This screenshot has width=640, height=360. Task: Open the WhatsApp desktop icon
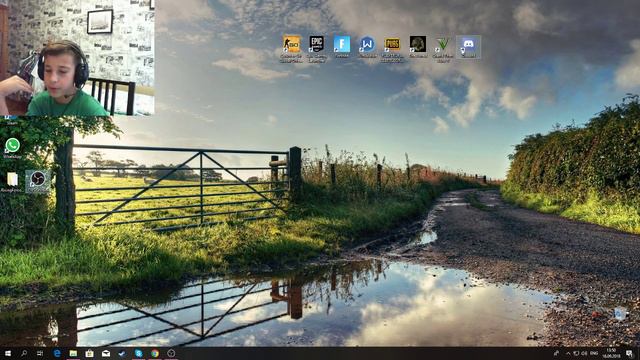pyautogui.click(x=12, y=147)
